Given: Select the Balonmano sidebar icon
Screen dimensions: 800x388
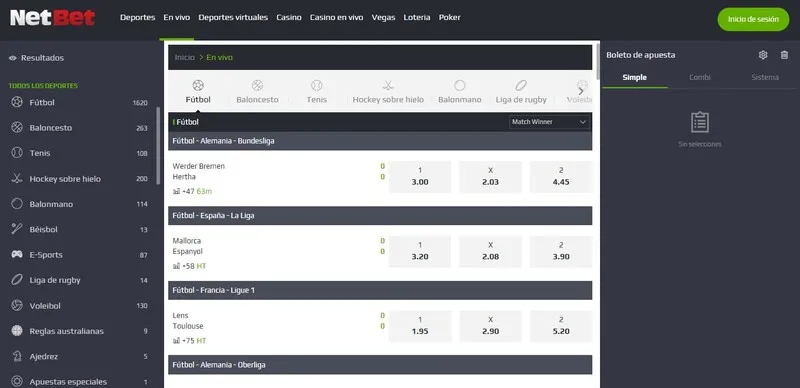Looking at the screenshot, I should tap(17, 204).
